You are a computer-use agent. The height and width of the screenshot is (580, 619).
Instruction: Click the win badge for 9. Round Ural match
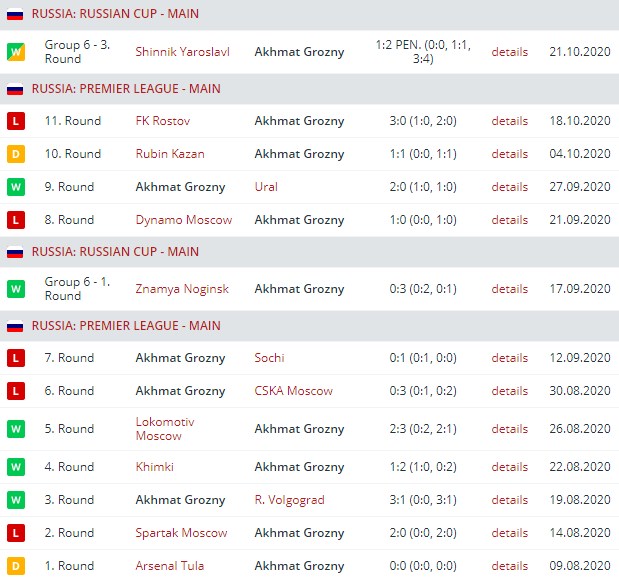click(x=16, y=187)
